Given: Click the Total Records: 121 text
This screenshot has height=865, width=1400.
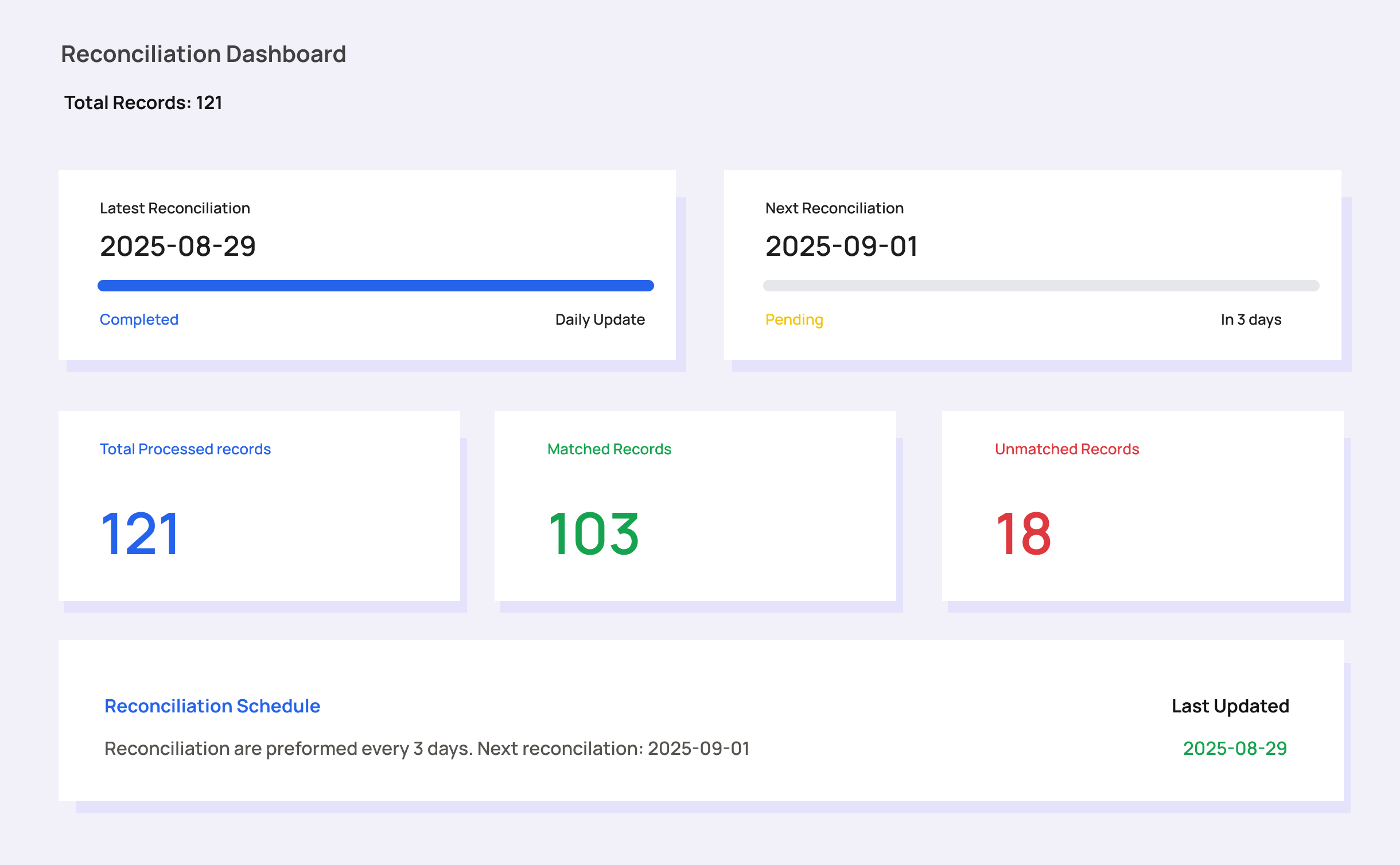Looking at the screenshot, I should [x=143, y=103].
